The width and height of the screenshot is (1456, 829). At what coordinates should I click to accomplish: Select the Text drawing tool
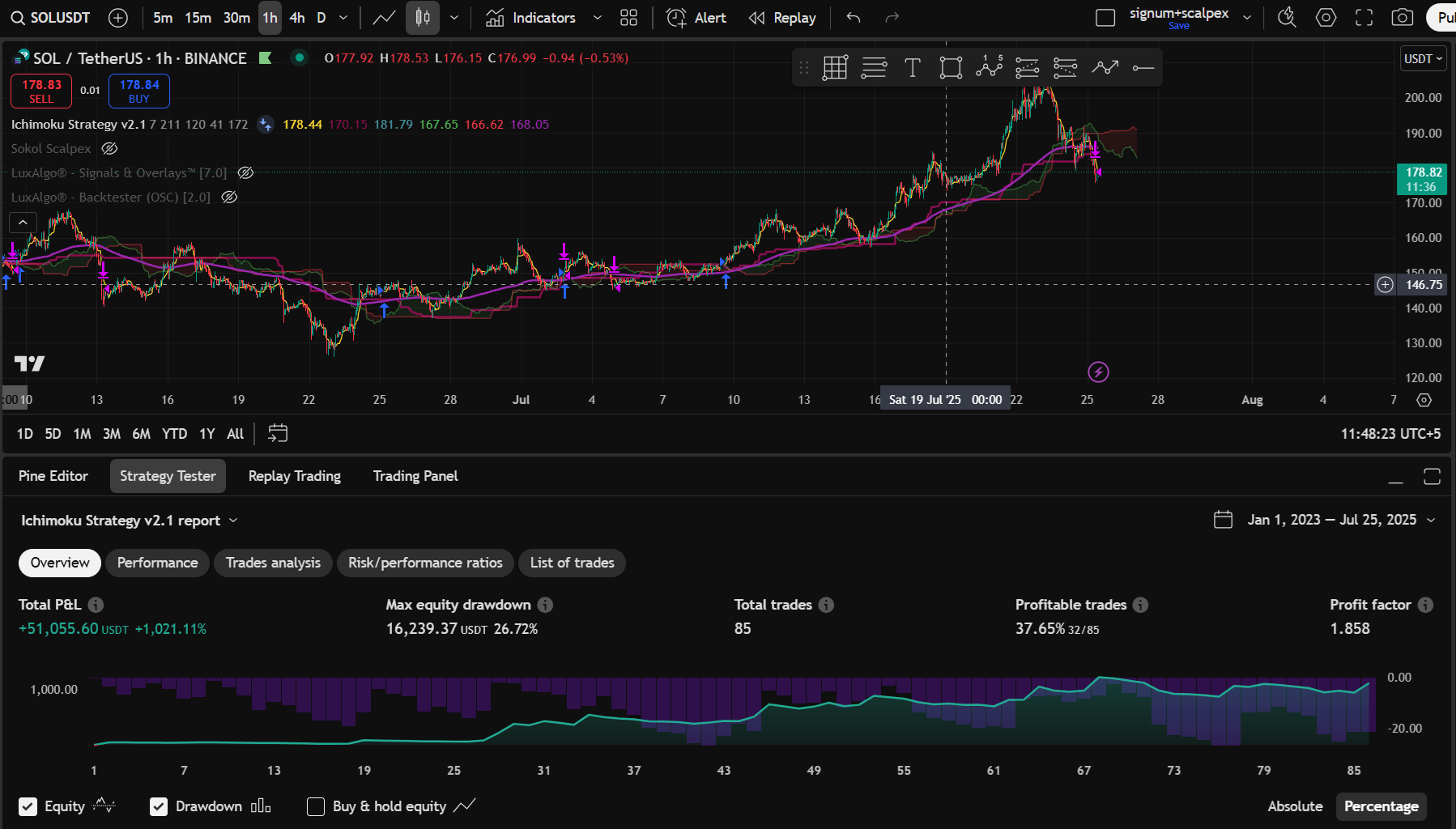[913, 68]
